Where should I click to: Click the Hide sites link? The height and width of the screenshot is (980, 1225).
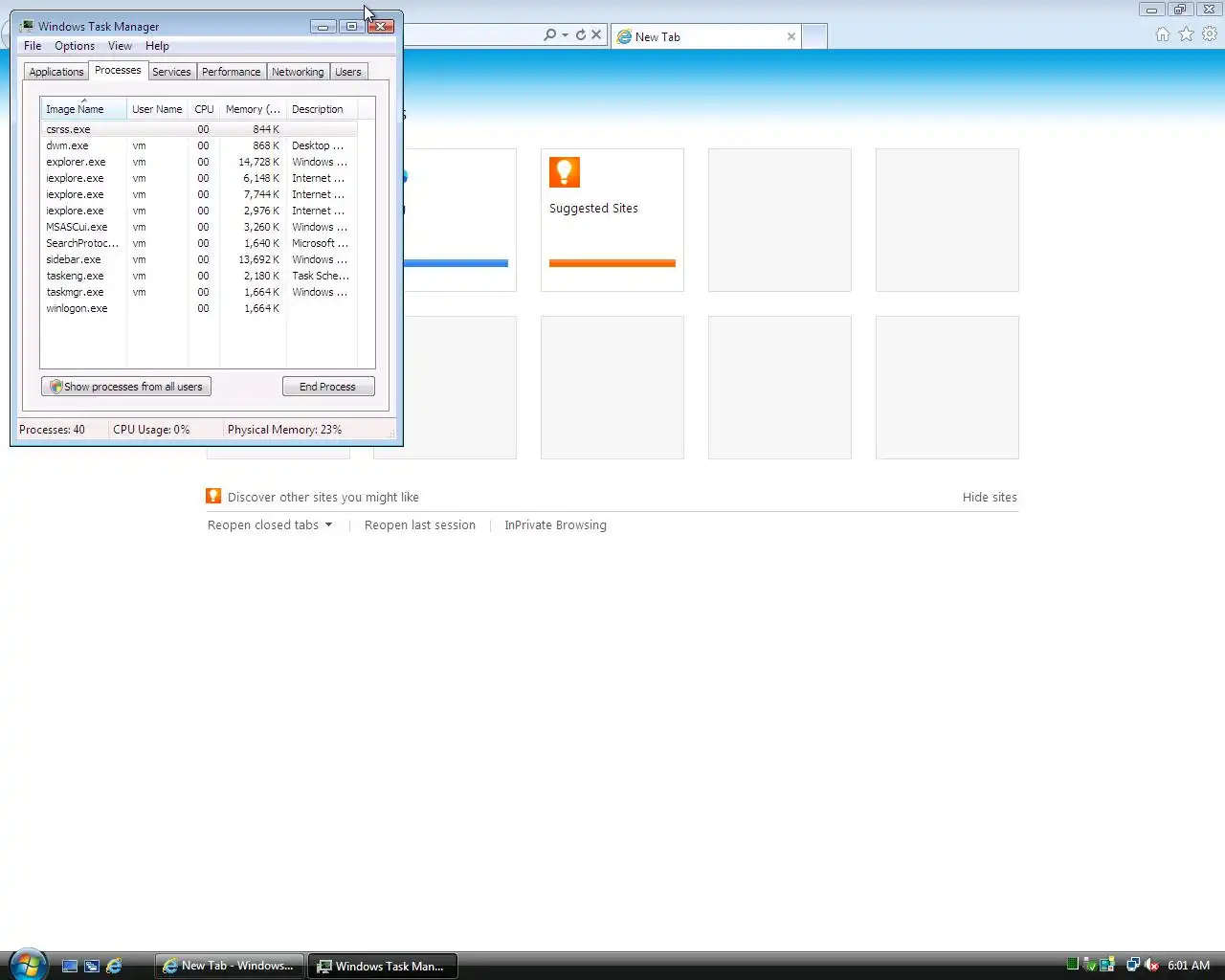990,498
